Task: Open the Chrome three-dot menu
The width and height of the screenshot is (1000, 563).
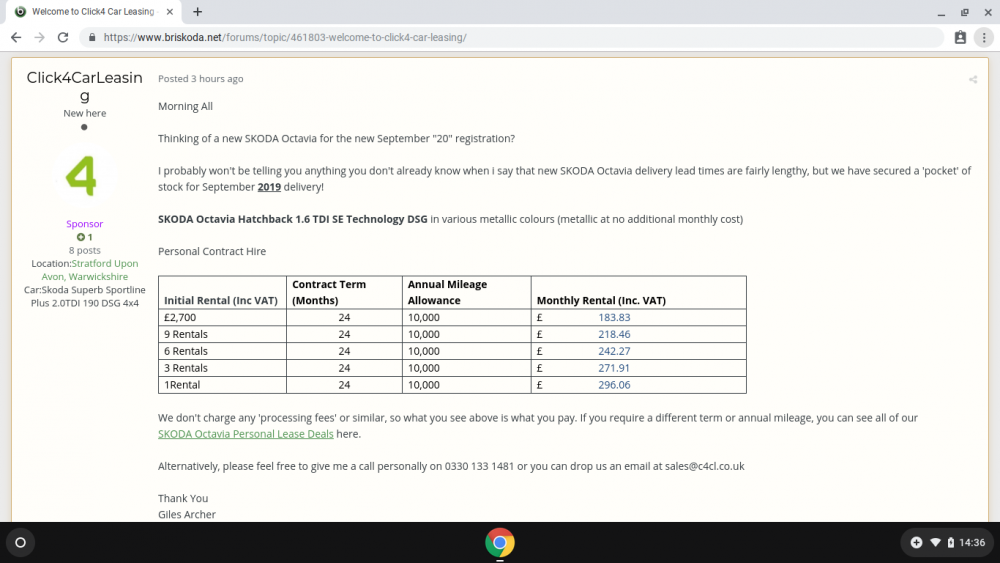Action: [x=984, y=38]
